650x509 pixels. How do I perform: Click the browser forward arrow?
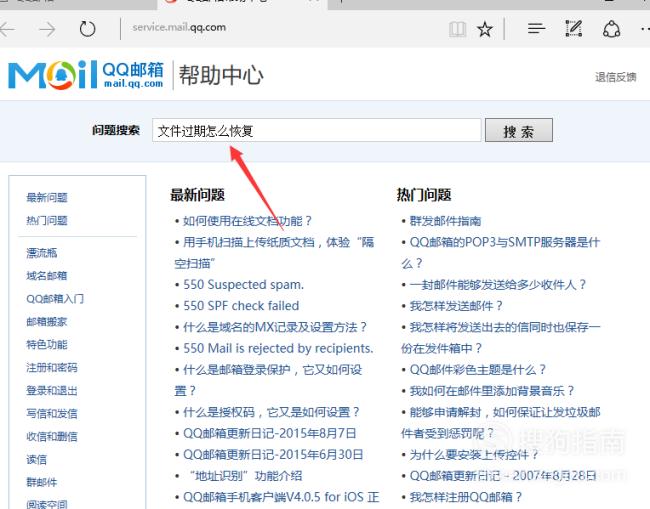coord(47,29)
